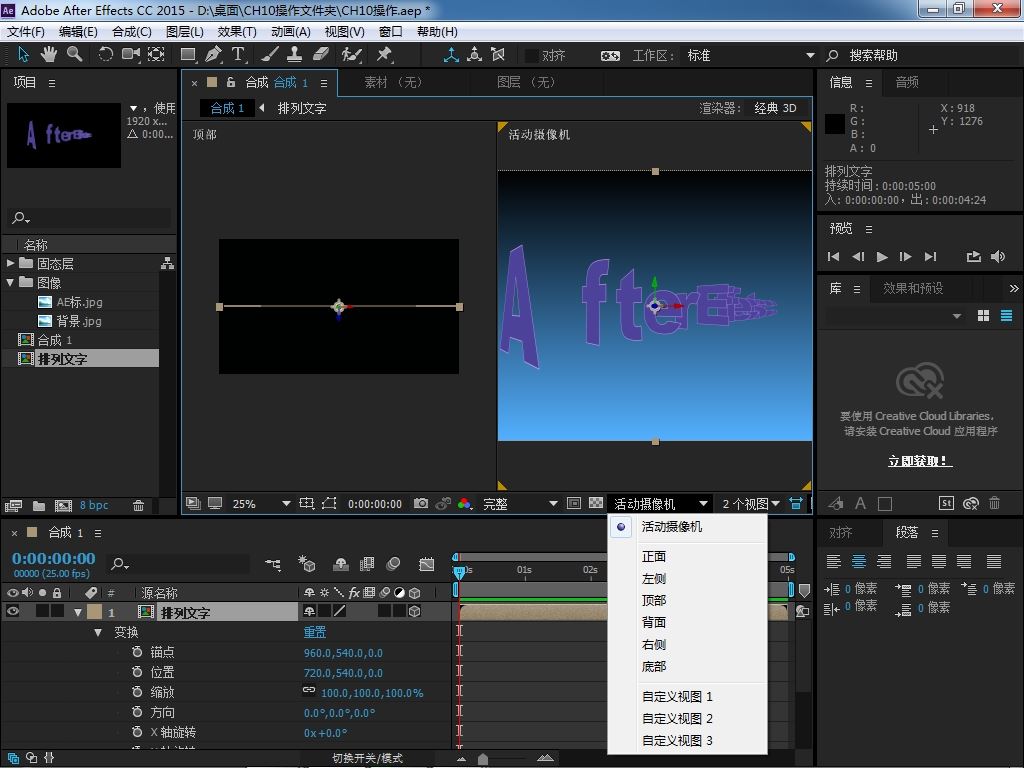Click the show channel color icon
The height and width of the screenshot is (768, 1024).
click(x=464, y=504)
